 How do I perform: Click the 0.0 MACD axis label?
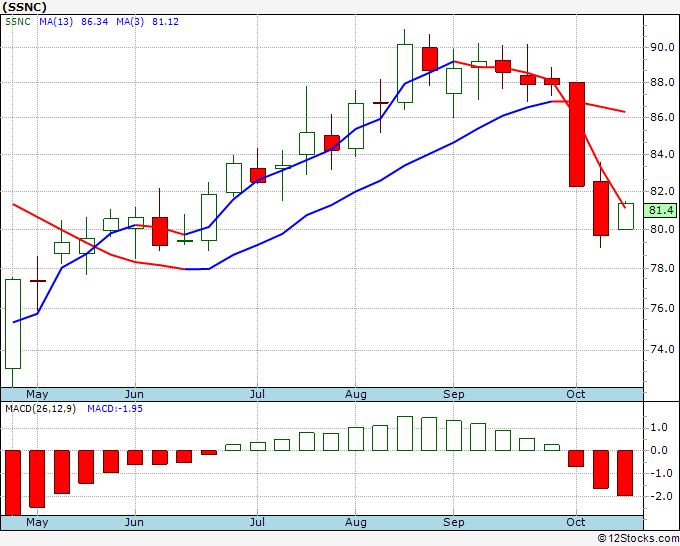click(659, 451)
